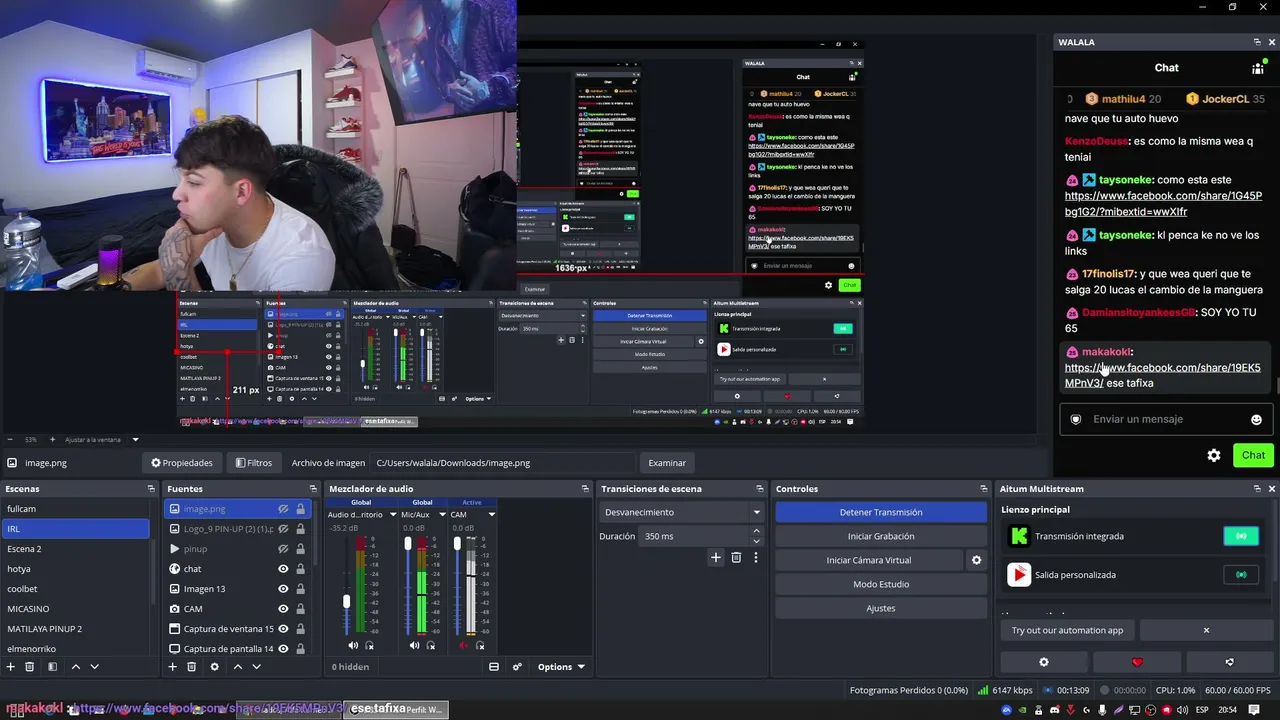Add a new source in Fuentes
1280x720 pixels.
coord(173,667)
